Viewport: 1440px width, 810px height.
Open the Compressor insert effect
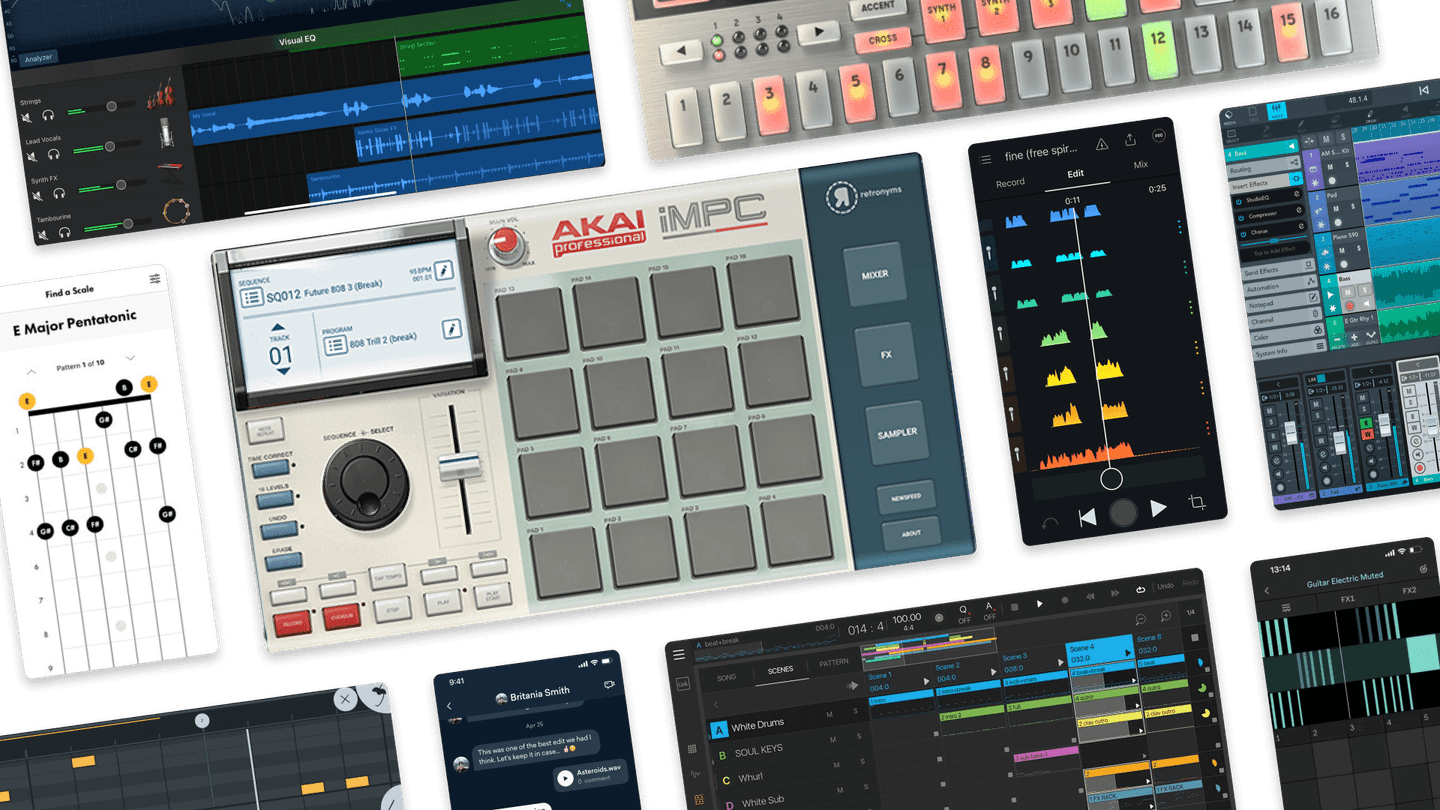pyautogui.click(x=1262, y=216)
